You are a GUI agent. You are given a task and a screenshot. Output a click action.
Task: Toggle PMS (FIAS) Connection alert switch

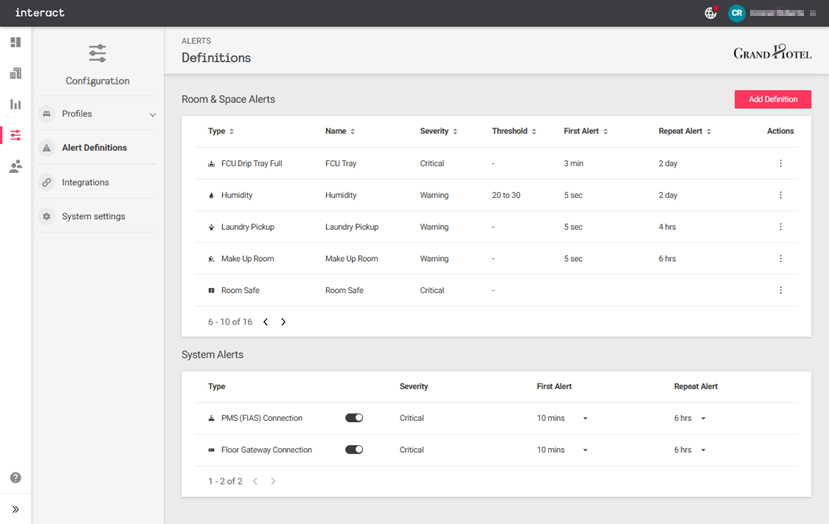point(354,418)
